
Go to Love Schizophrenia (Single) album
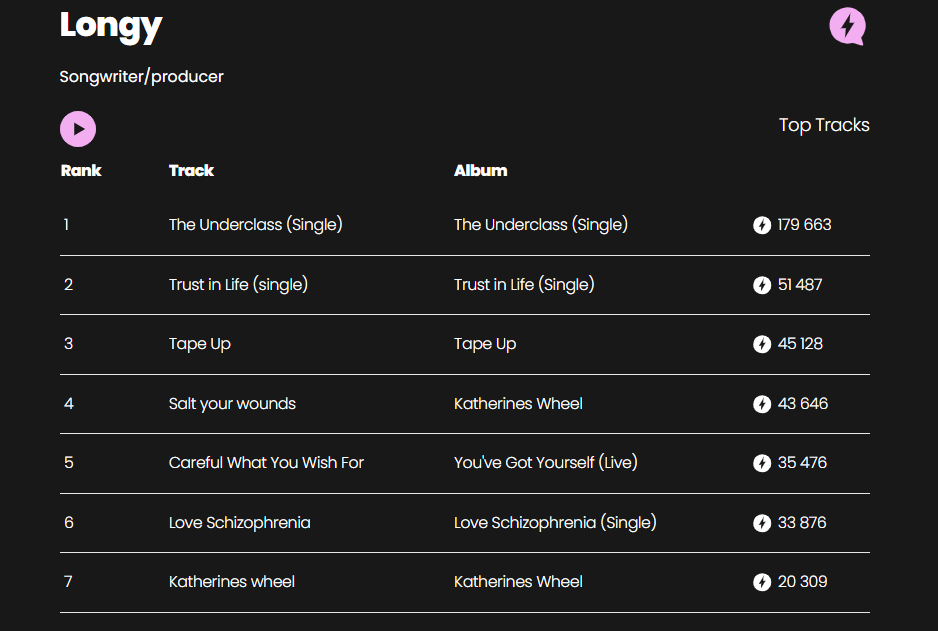click(555, 523)
